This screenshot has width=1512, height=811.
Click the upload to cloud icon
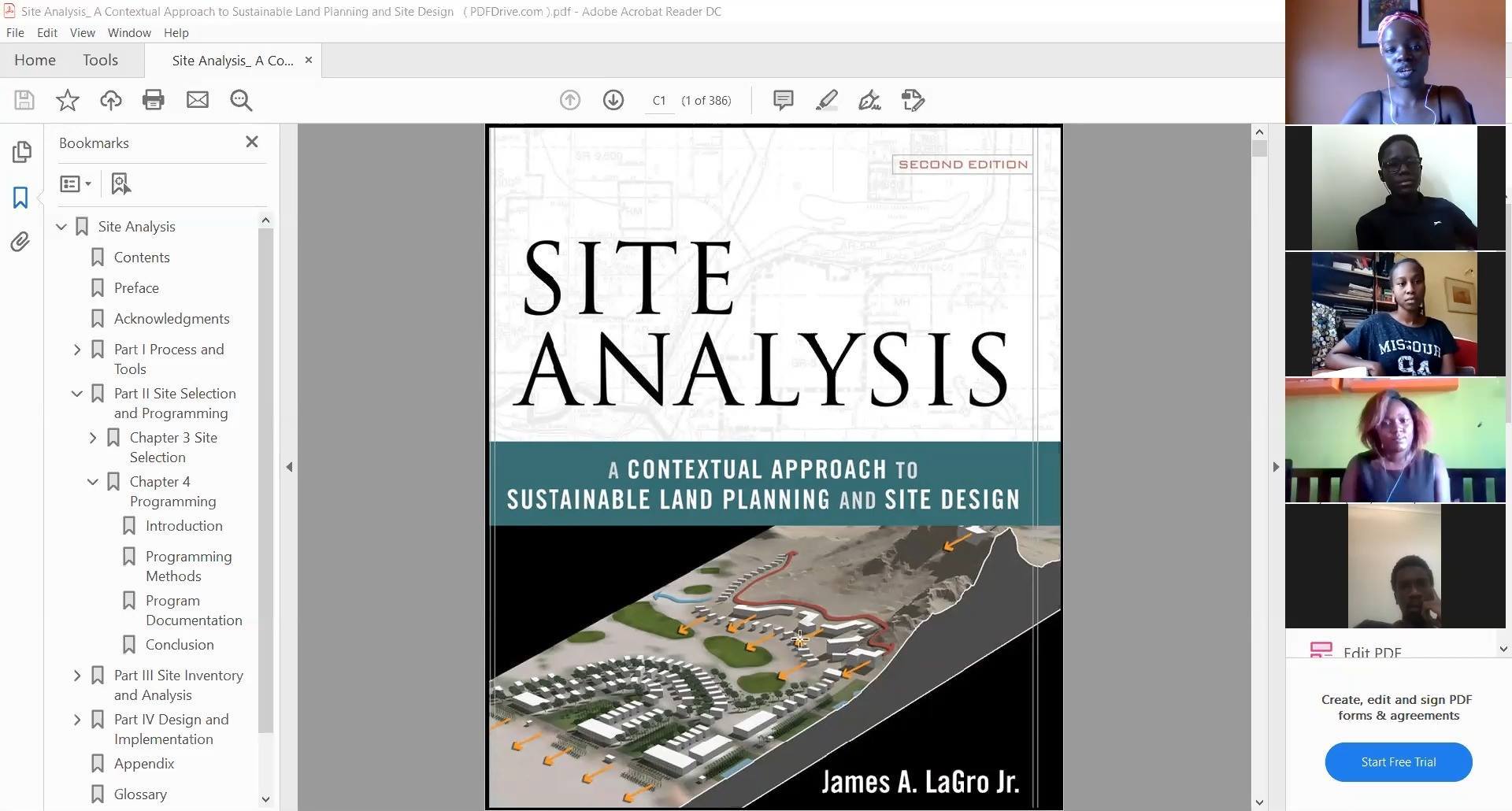coord(111,100)
